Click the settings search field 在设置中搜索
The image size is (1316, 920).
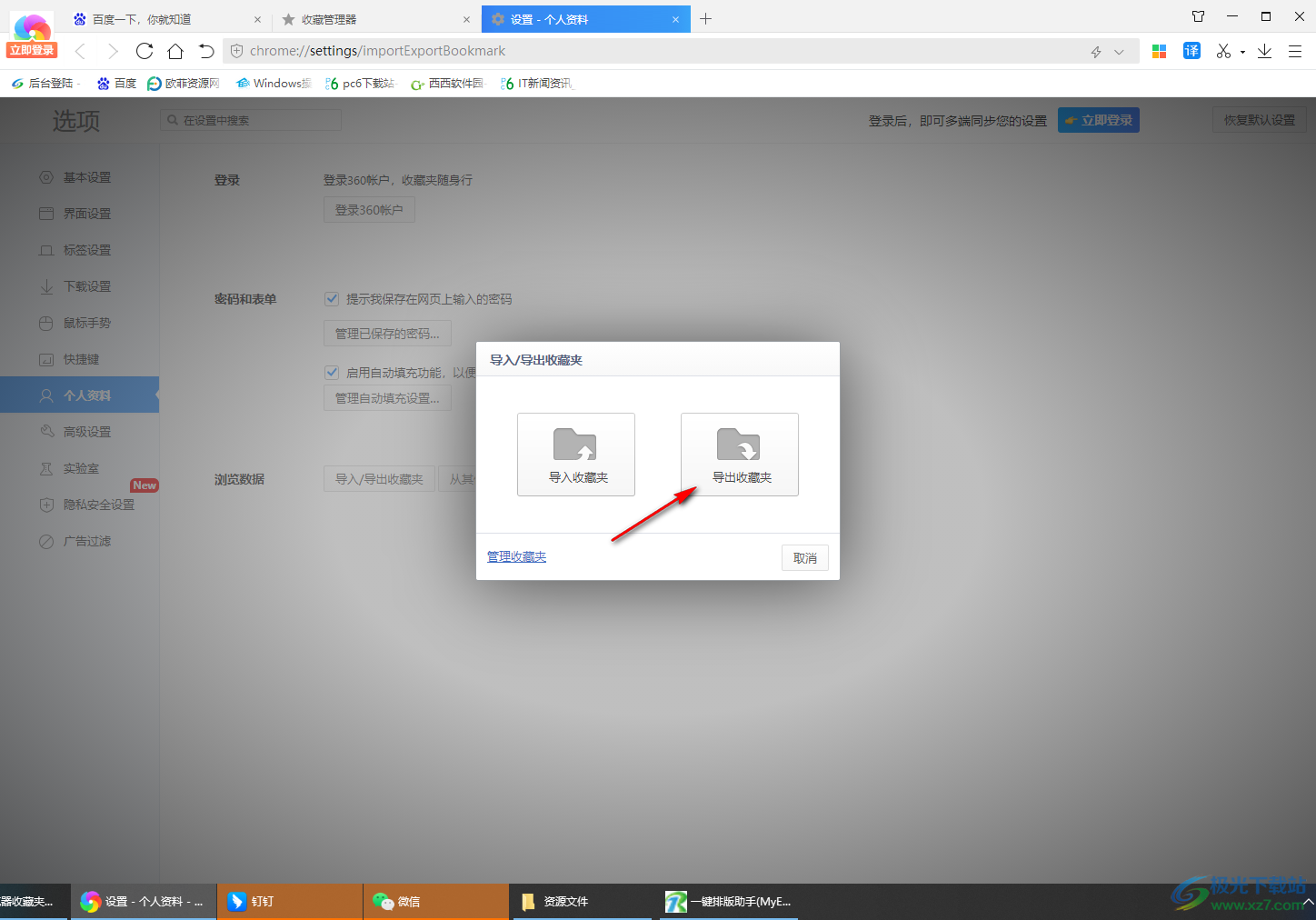(251, 120)
